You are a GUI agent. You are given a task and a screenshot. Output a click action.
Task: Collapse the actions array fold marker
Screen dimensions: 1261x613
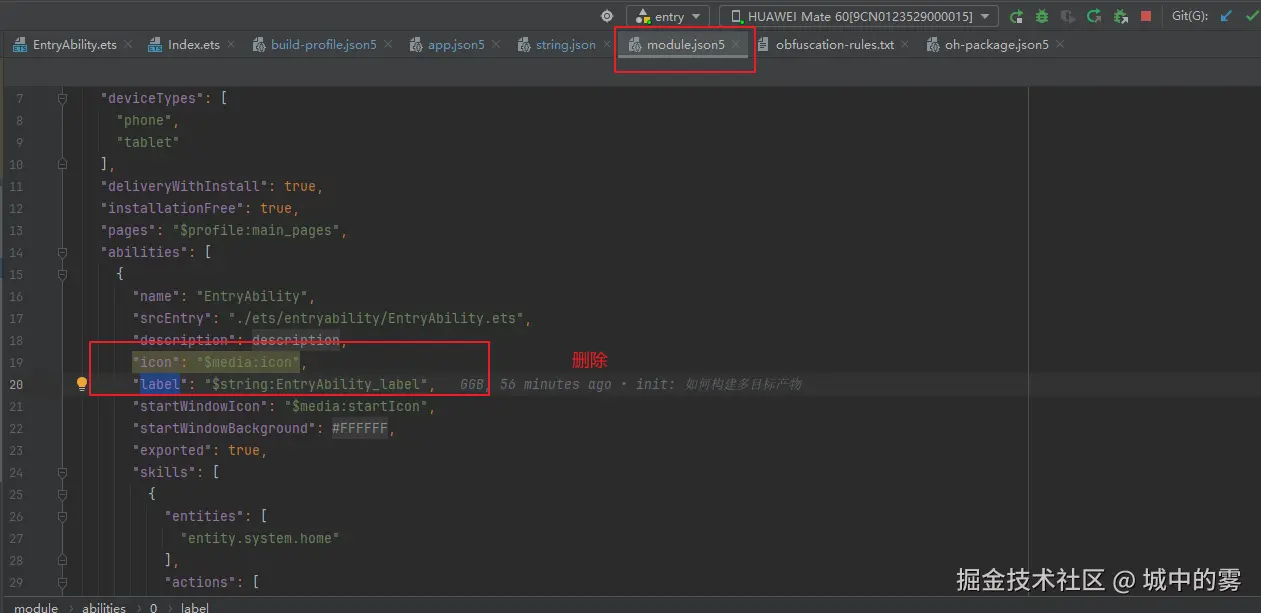[x=62, y=582]
